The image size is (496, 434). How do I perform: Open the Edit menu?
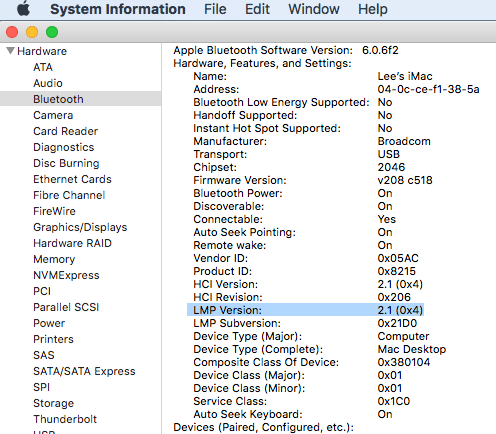point(257,9)
